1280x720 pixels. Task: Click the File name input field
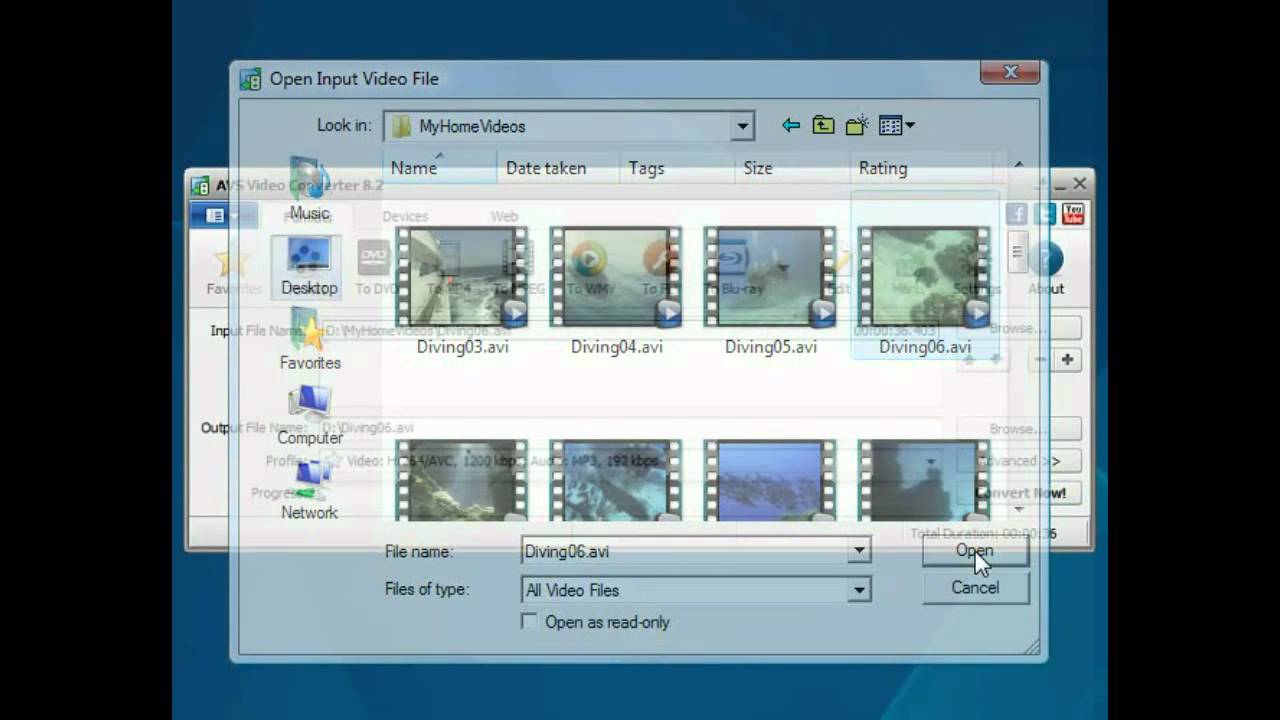(x=685, y=551)
